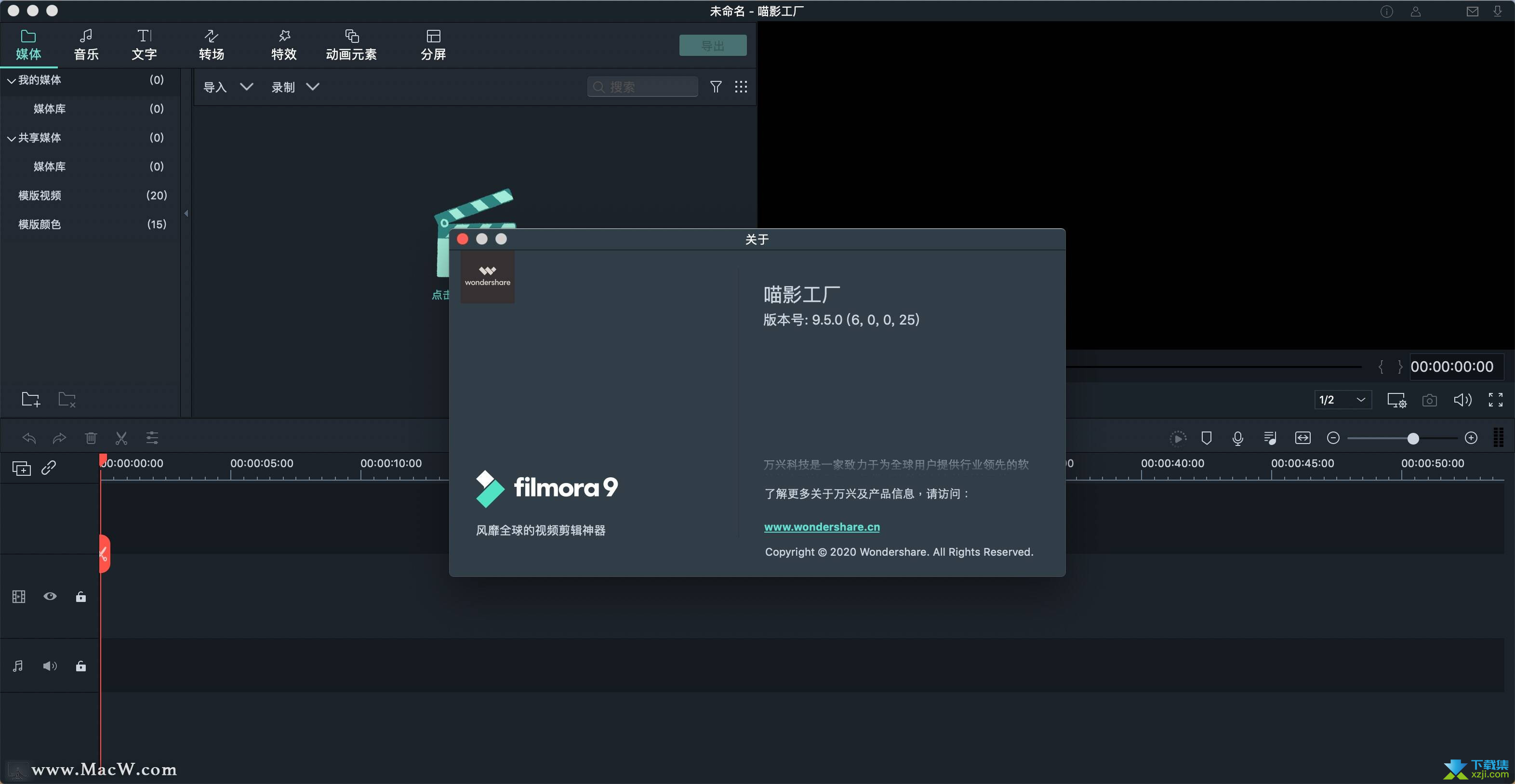Open the media filter funnel icon
1515x784 pixels.
tap(716, 87)
